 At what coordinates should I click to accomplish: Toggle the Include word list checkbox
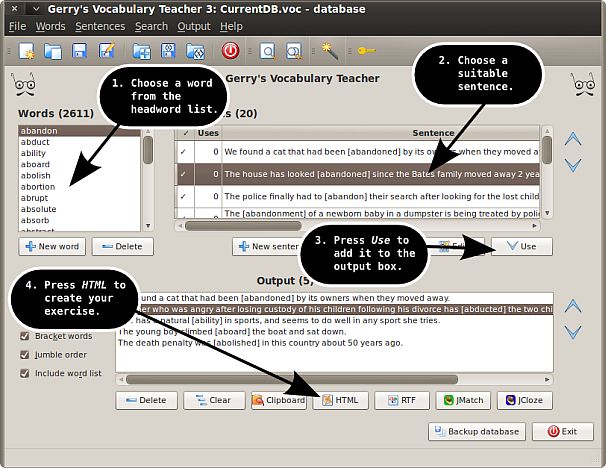coord(25,373)
